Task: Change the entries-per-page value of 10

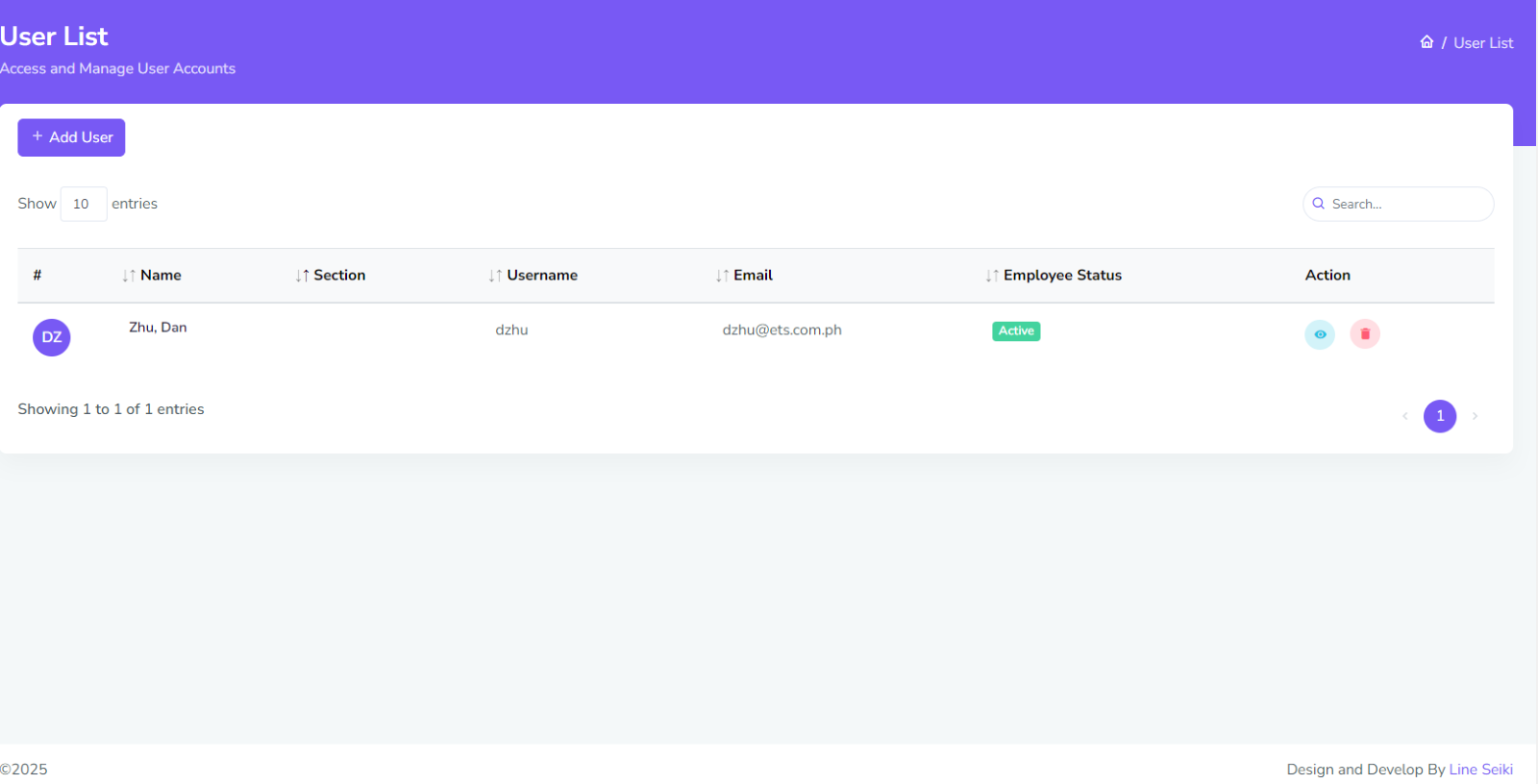Action: (84, 204)
